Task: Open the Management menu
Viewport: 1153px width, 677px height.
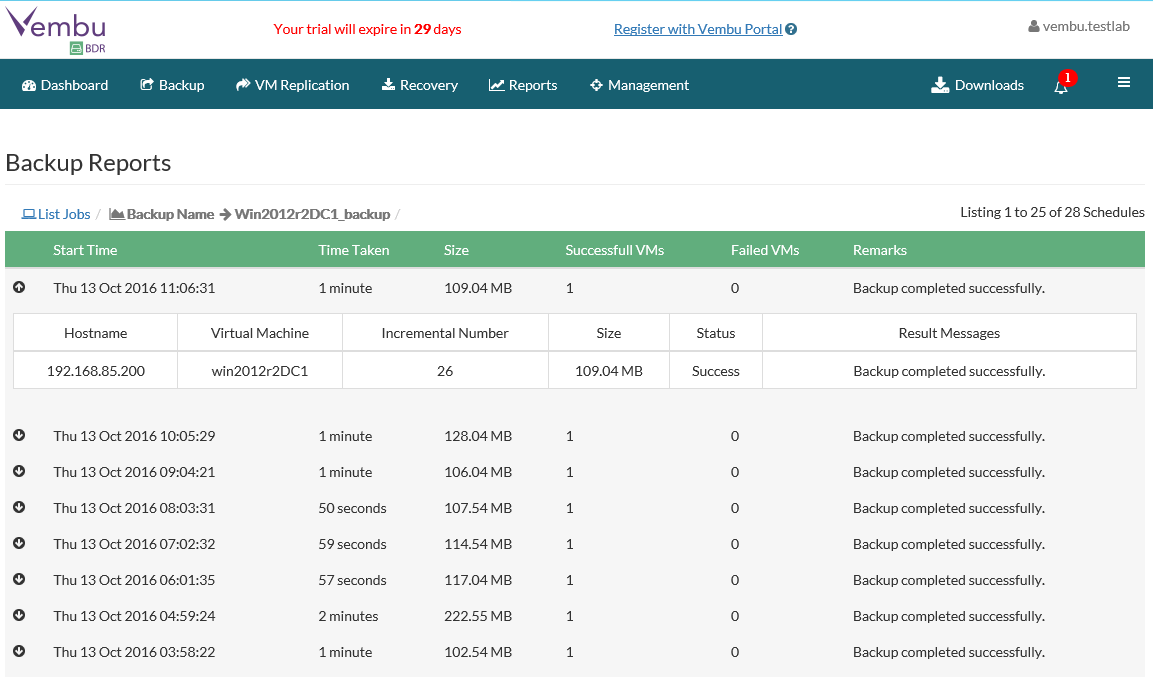Action: (x=639, y=85)
